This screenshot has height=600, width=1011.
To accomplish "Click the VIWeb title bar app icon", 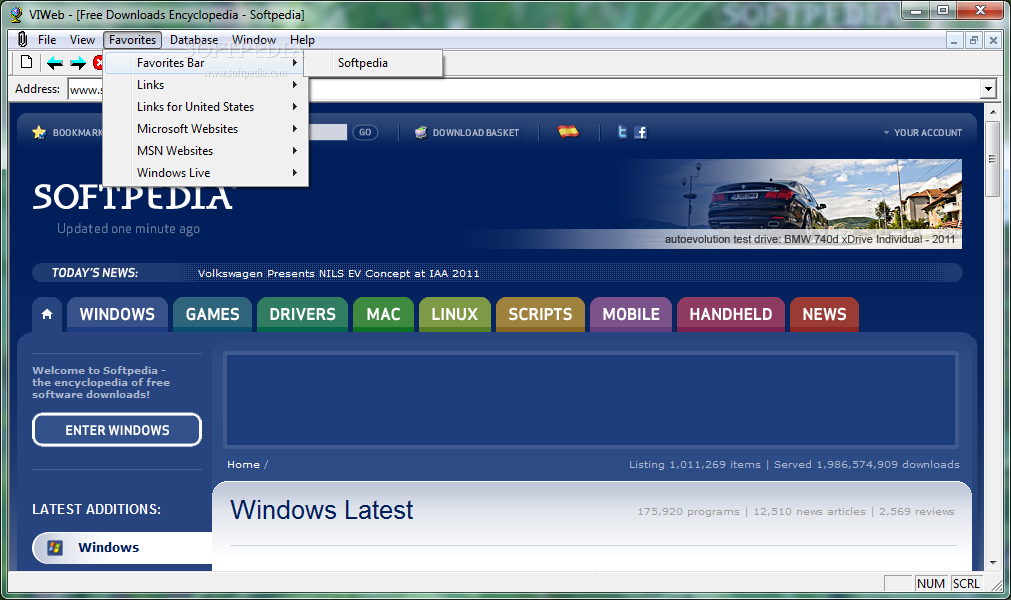I will [17, 14].
